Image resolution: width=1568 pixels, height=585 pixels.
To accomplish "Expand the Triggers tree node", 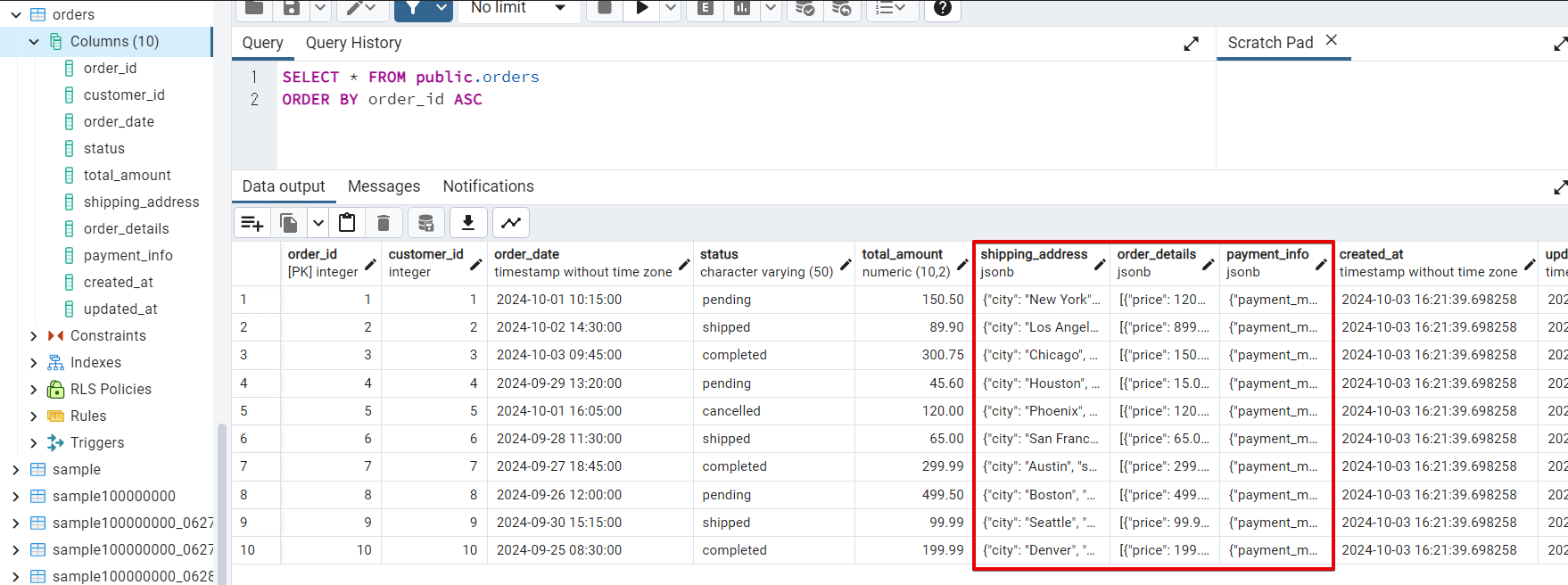I will tap(34, 442).
